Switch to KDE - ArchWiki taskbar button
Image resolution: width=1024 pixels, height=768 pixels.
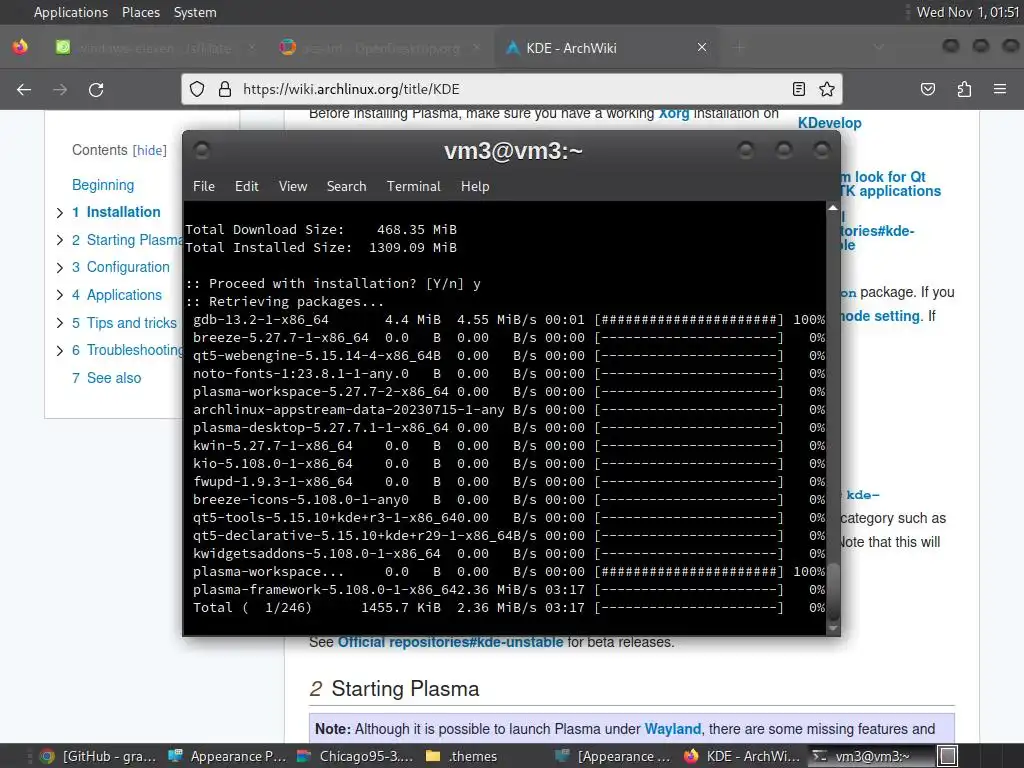click(741, 756)
